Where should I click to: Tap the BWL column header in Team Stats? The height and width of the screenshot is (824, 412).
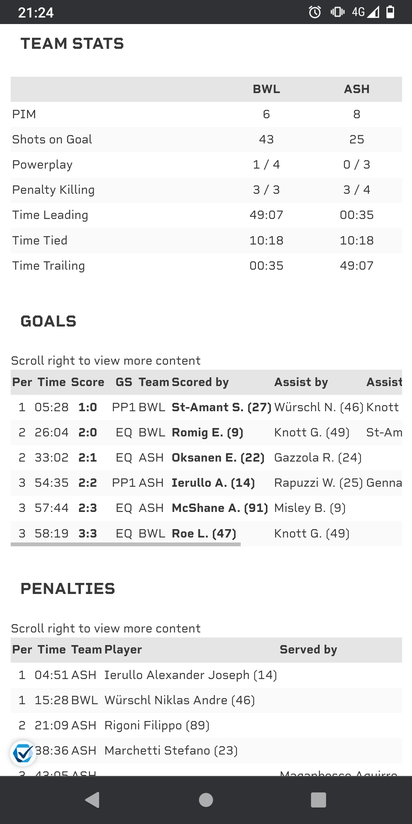click(266, 89)
